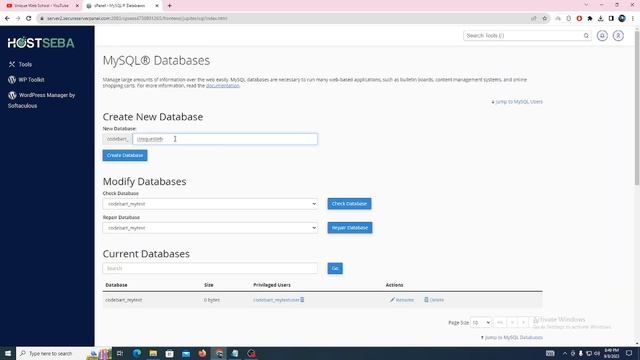Screen dimensions: 640x360
Task: Open Microsoft Store from the taskbar
Action: click(169, 353)
